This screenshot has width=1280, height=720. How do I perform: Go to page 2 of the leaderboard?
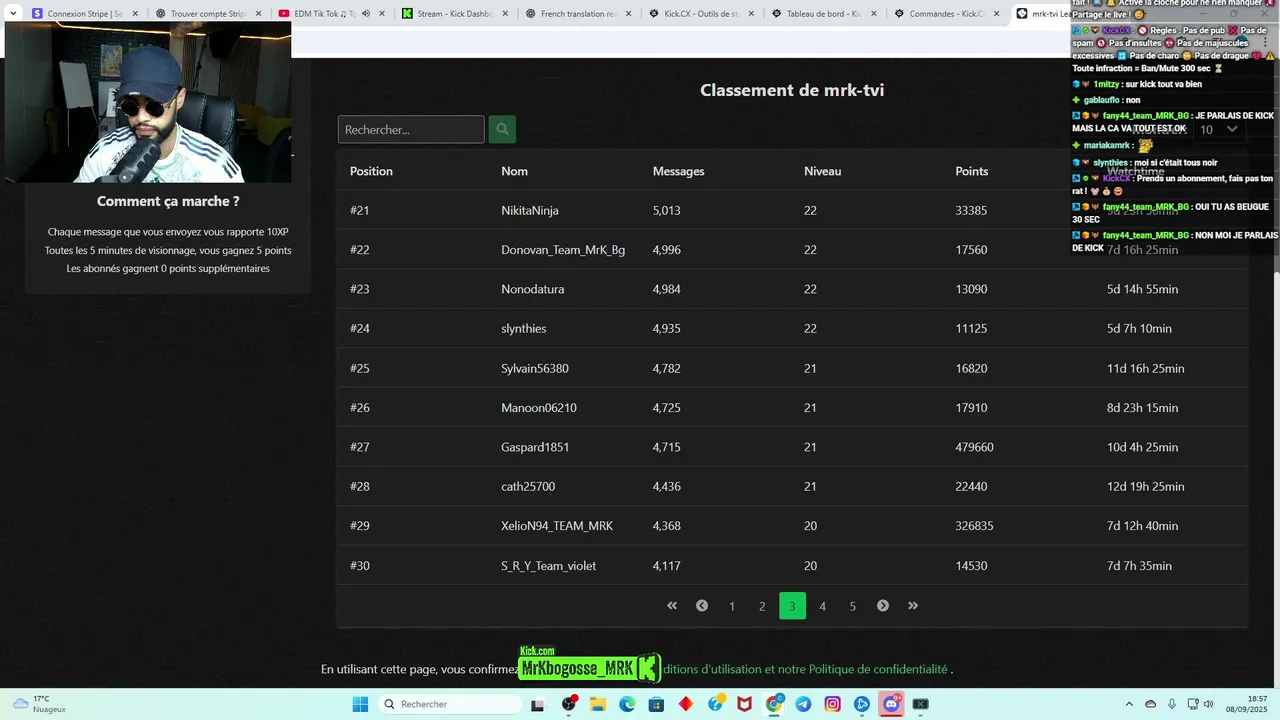pyautogui.click(x=762, y=606)
